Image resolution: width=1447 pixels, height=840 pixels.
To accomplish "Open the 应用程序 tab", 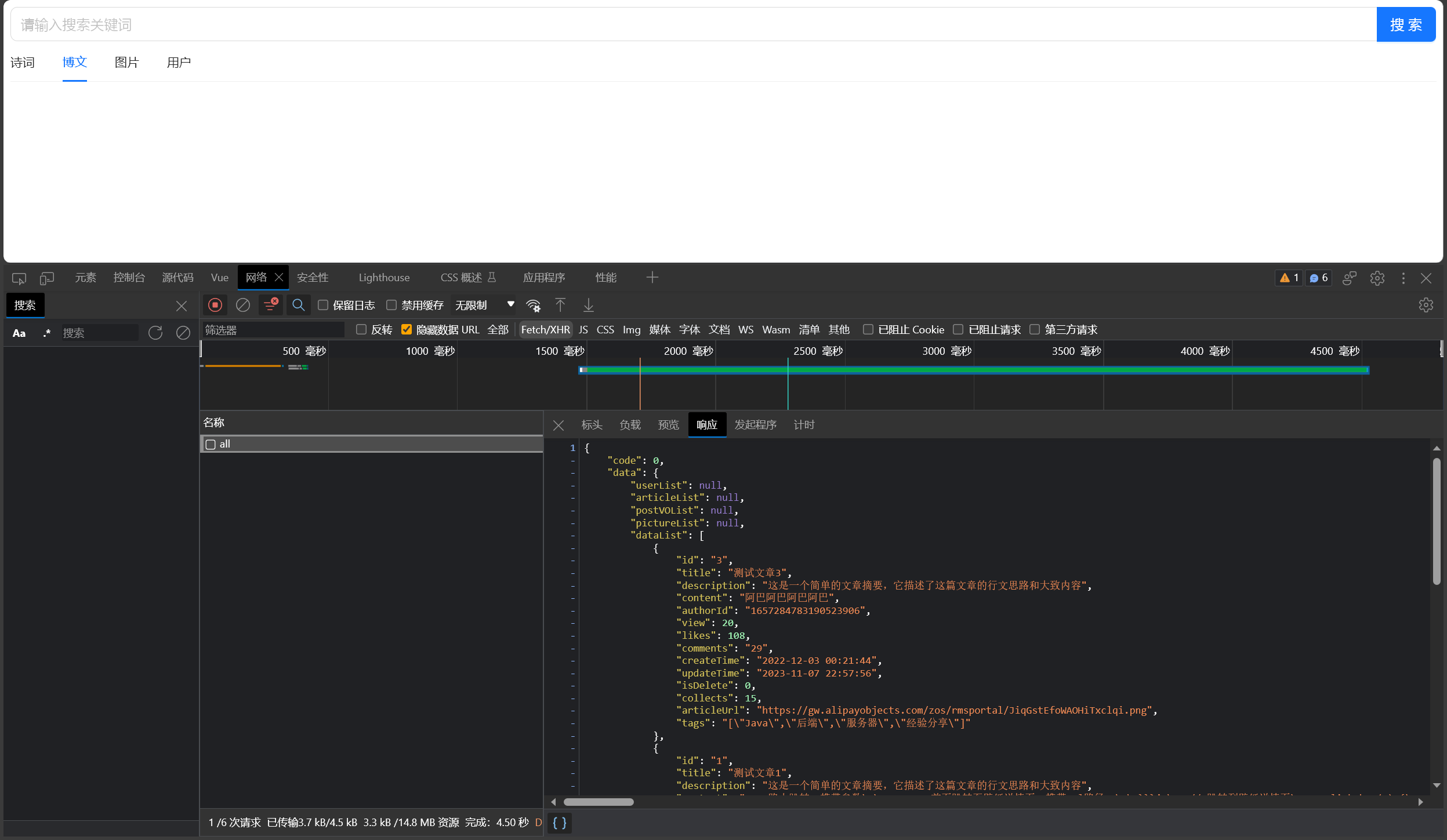I will point(544,278).
